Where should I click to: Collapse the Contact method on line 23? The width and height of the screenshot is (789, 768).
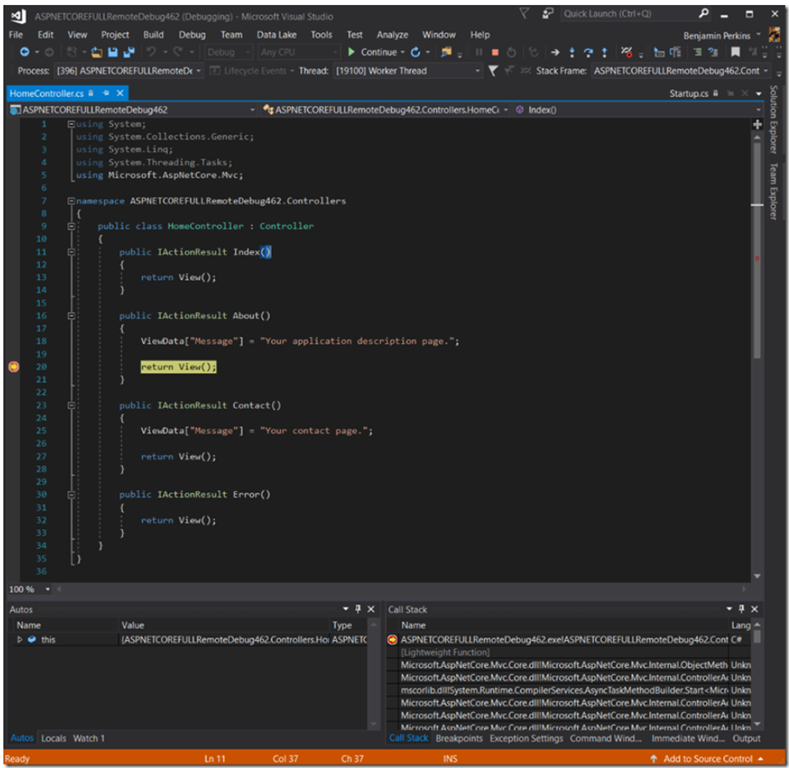click(71, 406)
